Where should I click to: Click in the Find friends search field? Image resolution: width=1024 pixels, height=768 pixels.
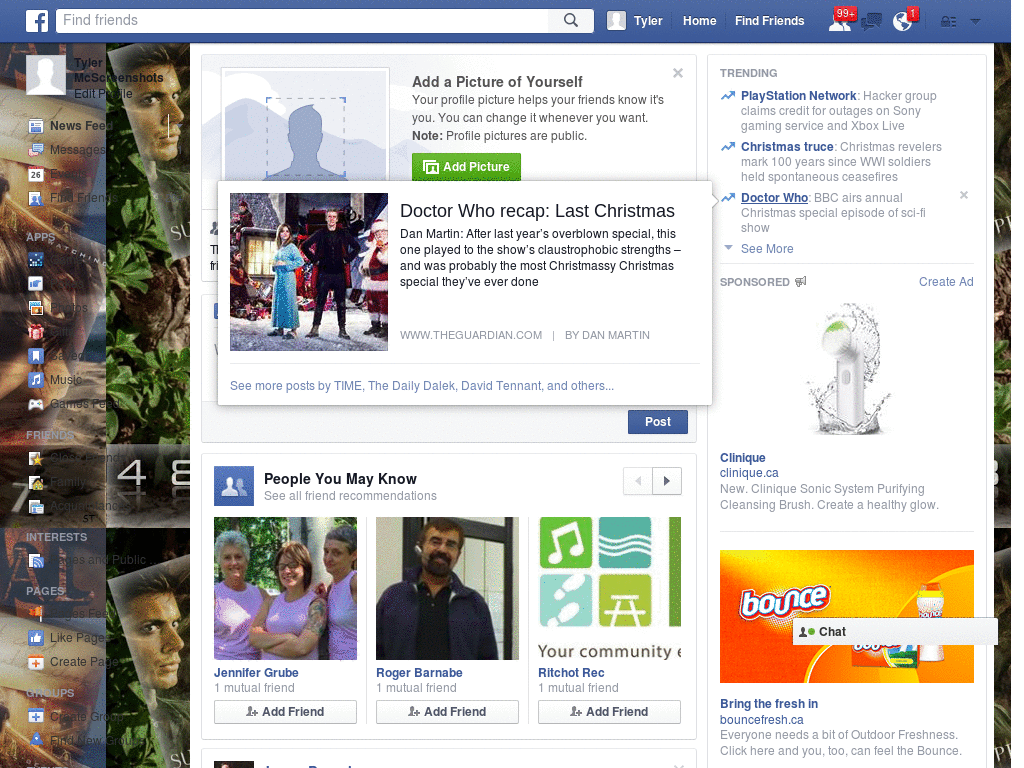click(x=302, y=20)
